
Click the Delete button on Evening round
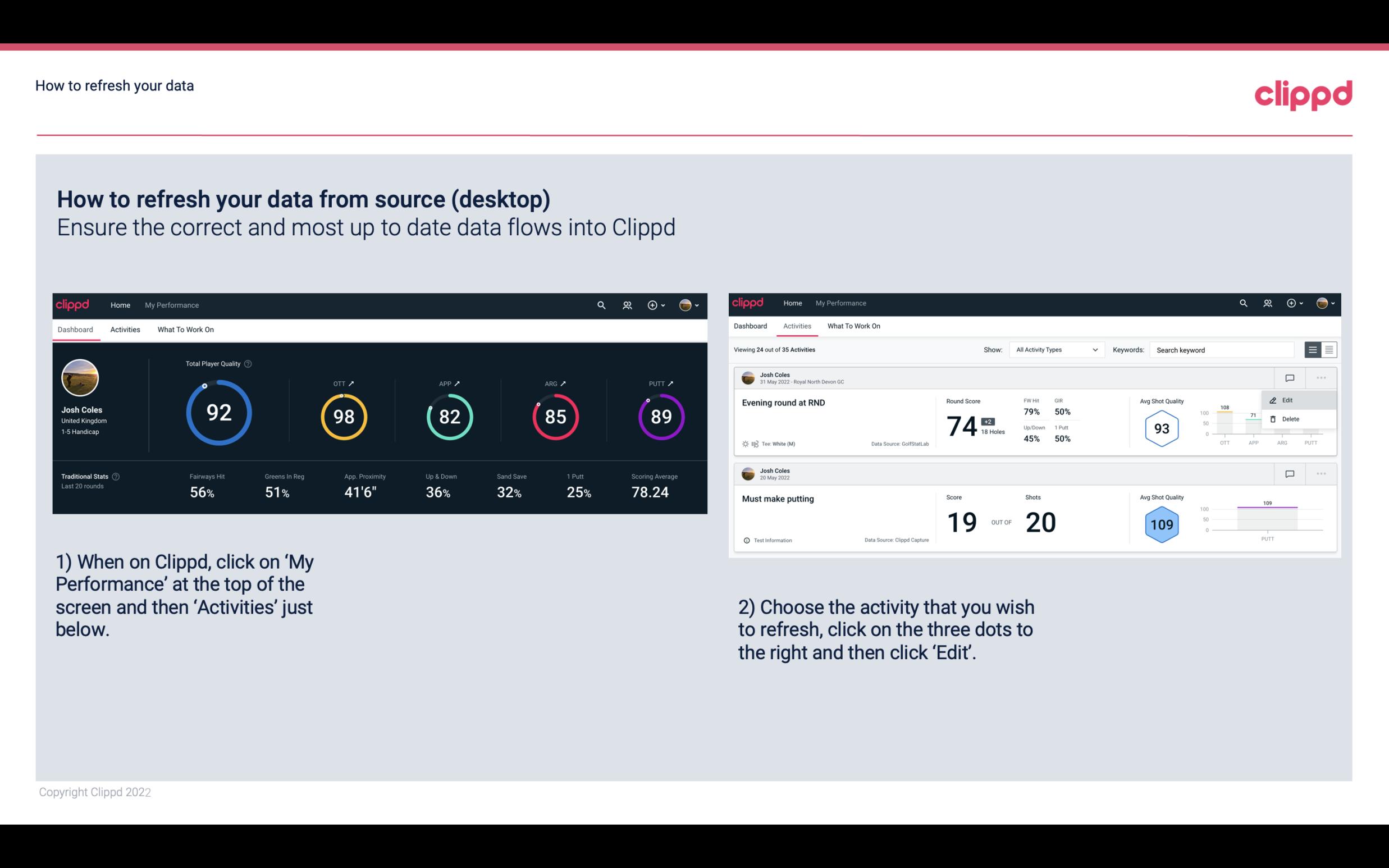pos(1290,419)
